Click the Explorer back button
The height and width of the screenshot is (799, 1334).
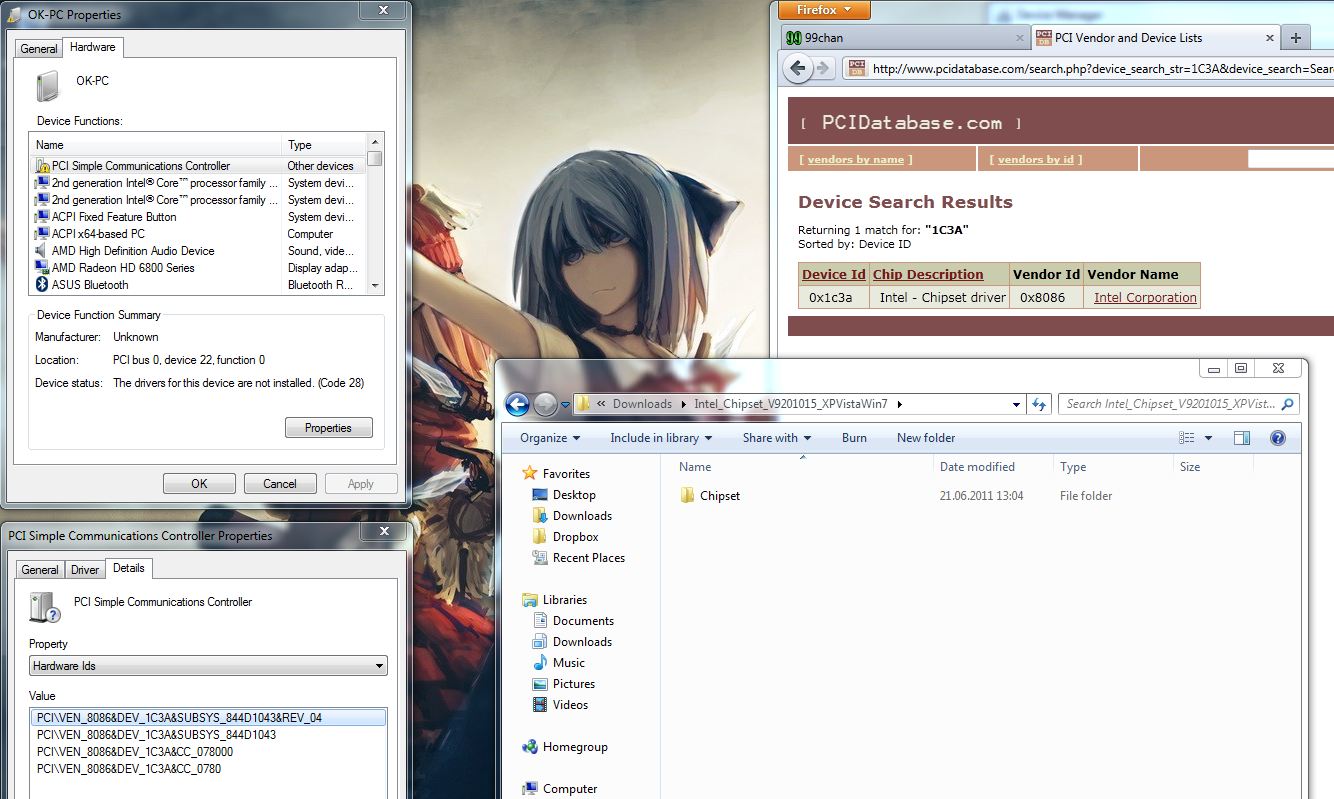coord(517,404)
